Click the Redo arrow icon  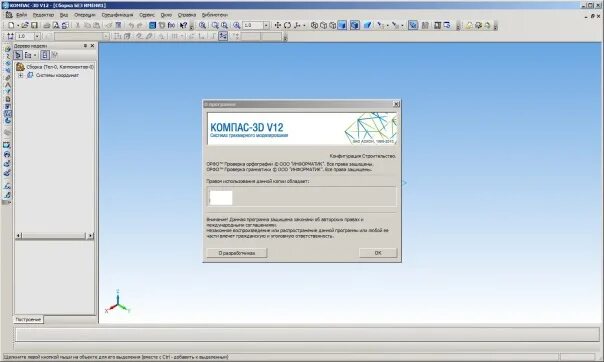[139, 25]
